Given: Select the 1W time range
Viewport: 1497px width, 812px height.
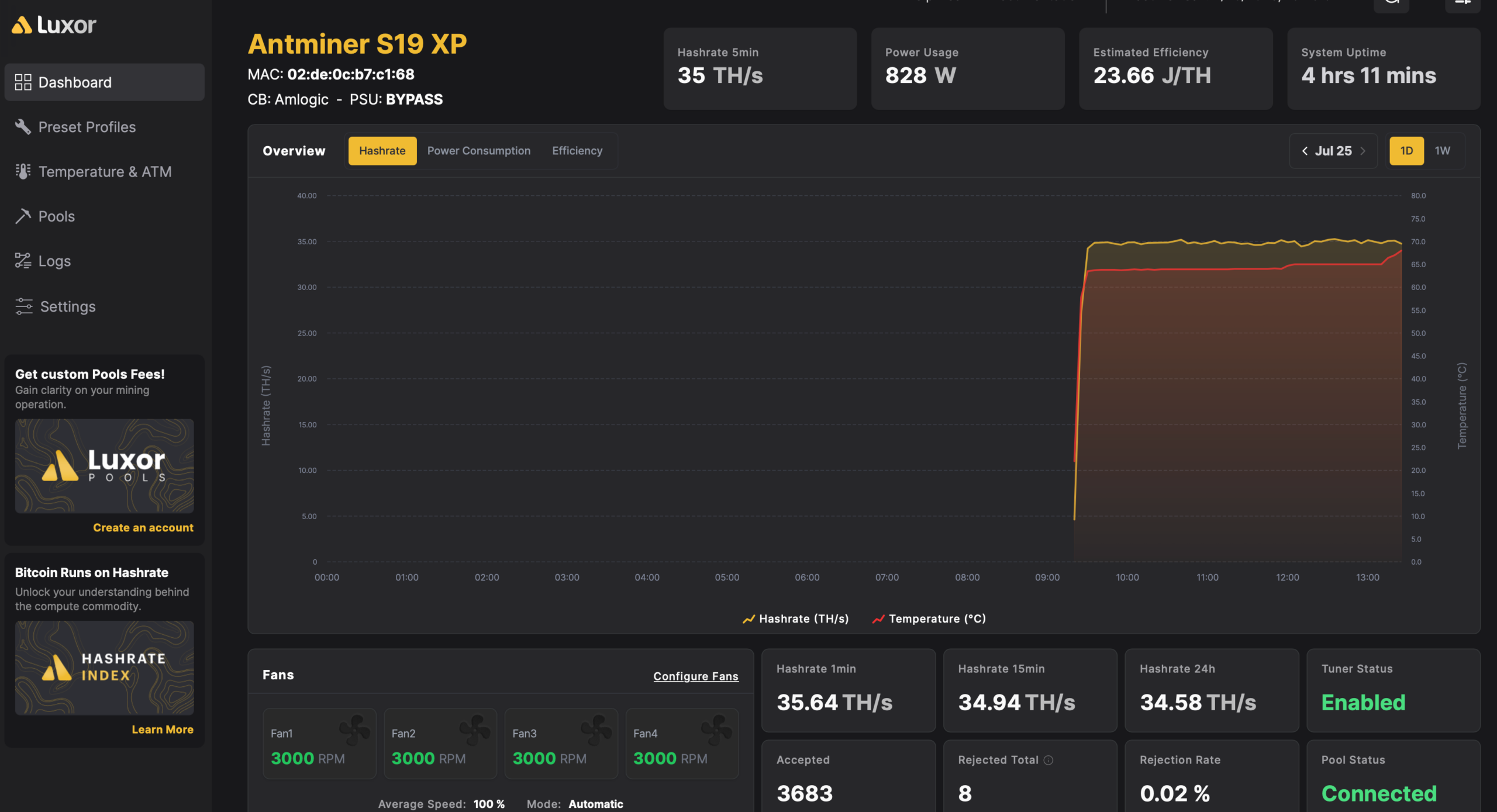Looking at the screenshot, I should point(1443,151).
